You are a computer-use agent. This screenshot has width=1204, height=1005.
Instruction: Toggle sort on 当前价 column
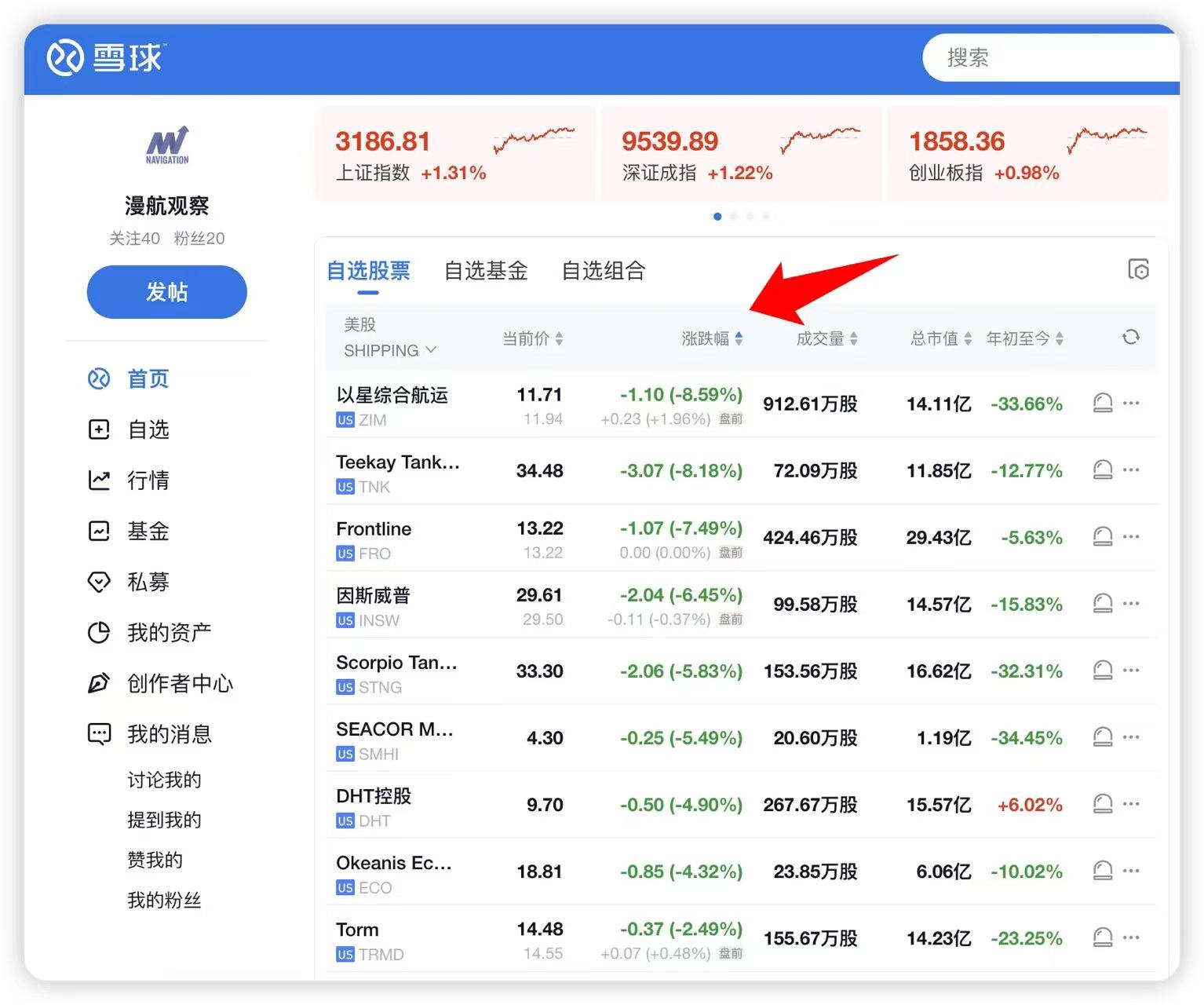tap(532, 338)
